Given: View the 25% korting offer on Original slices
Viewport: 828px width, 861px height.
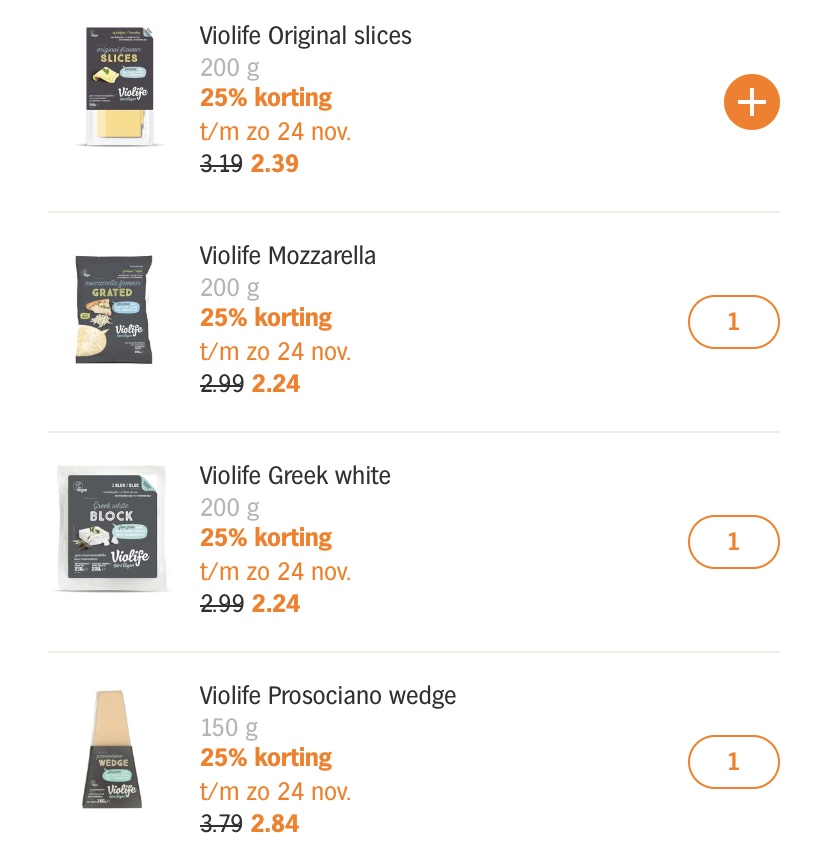Looking at the screenshot, I should click(266, 98).
